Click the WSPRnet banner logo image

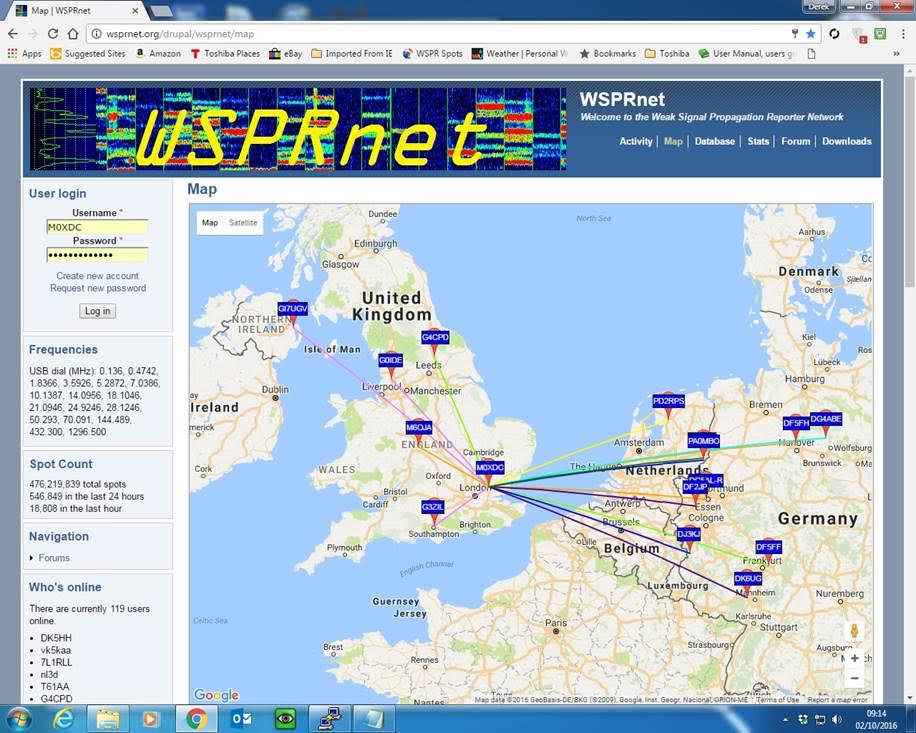[298, 129]
